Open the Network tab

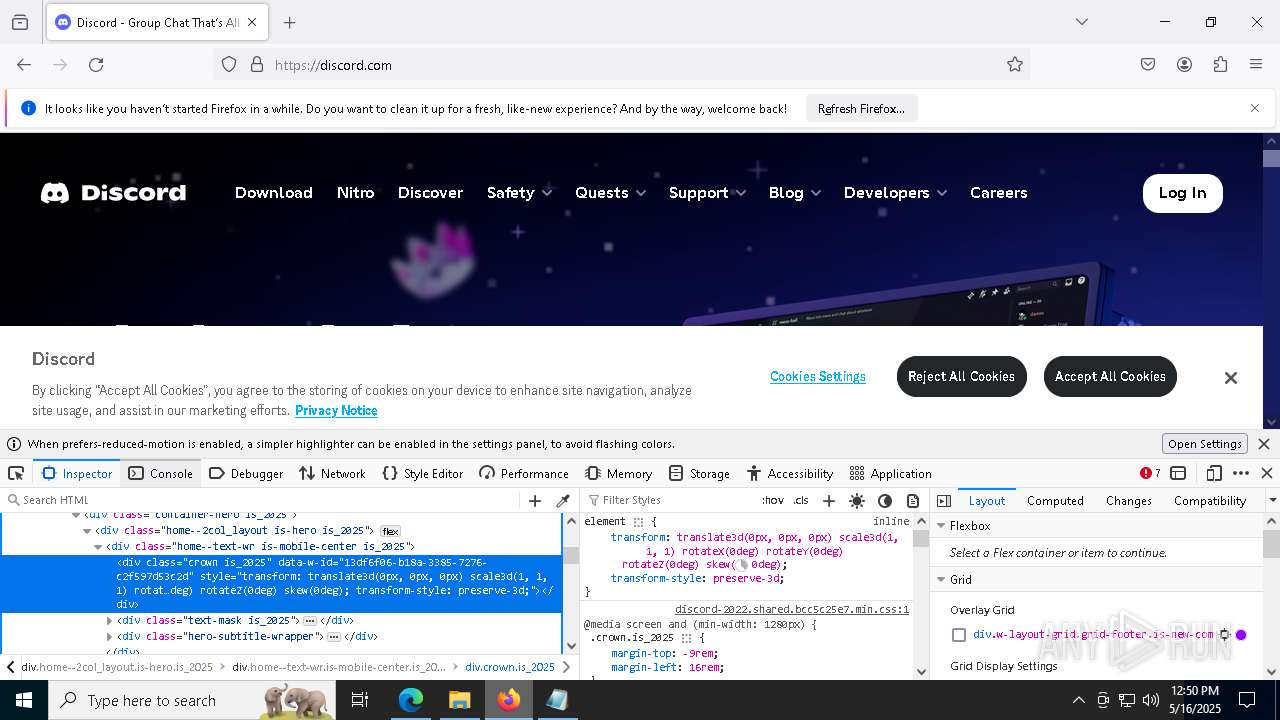point(332,473)
